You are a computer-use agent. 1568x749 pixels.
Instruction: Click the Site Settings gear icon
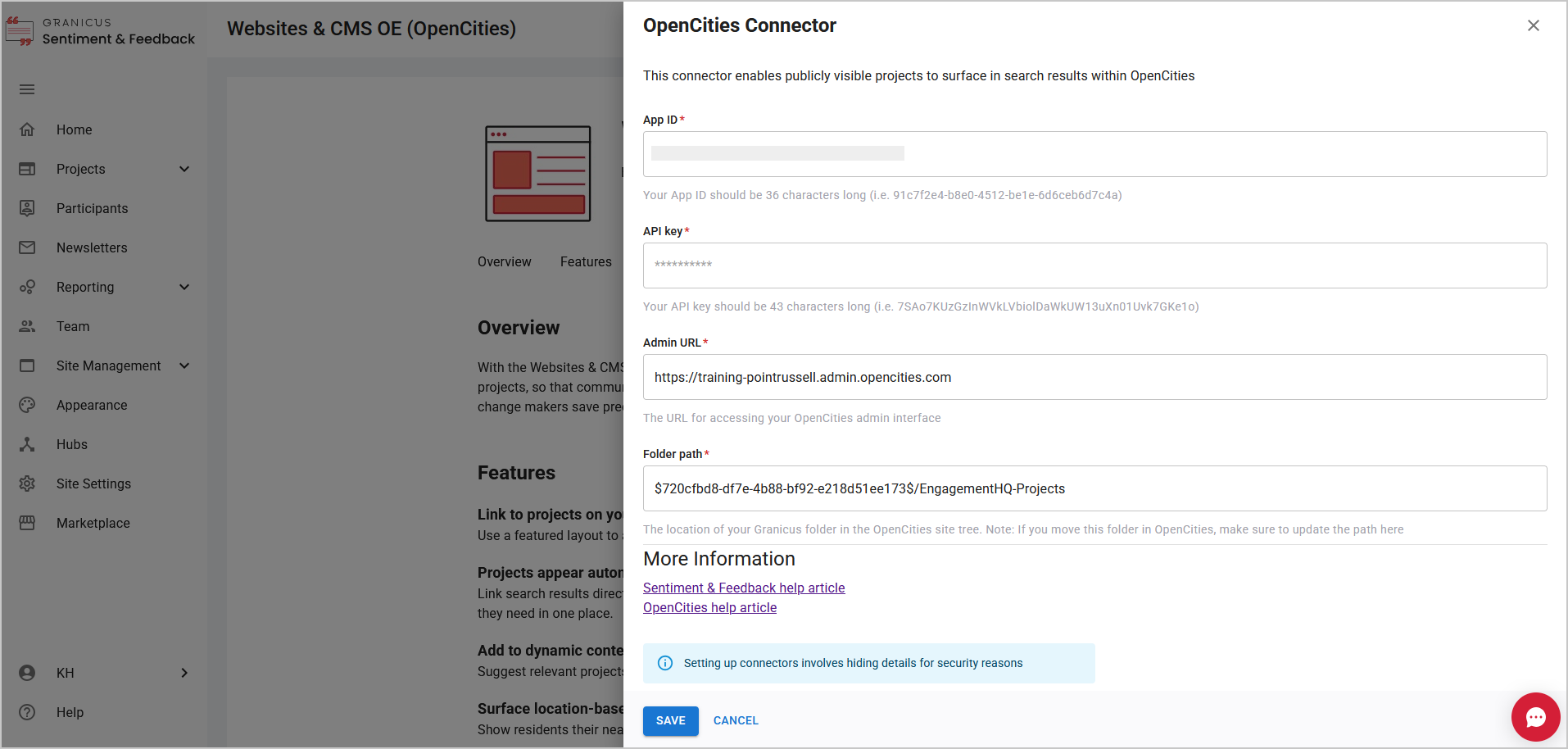tap(27, 483)
